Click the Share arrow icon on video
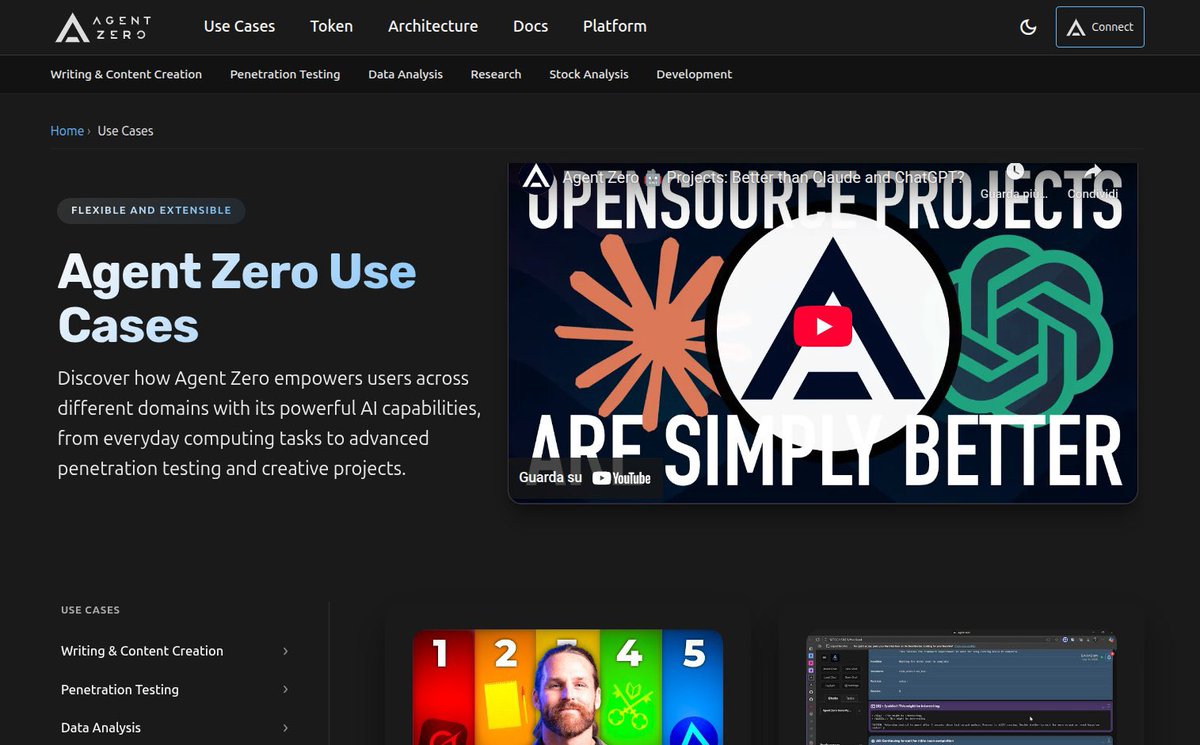This screenshot has height=745, width=1200. 1093,171
